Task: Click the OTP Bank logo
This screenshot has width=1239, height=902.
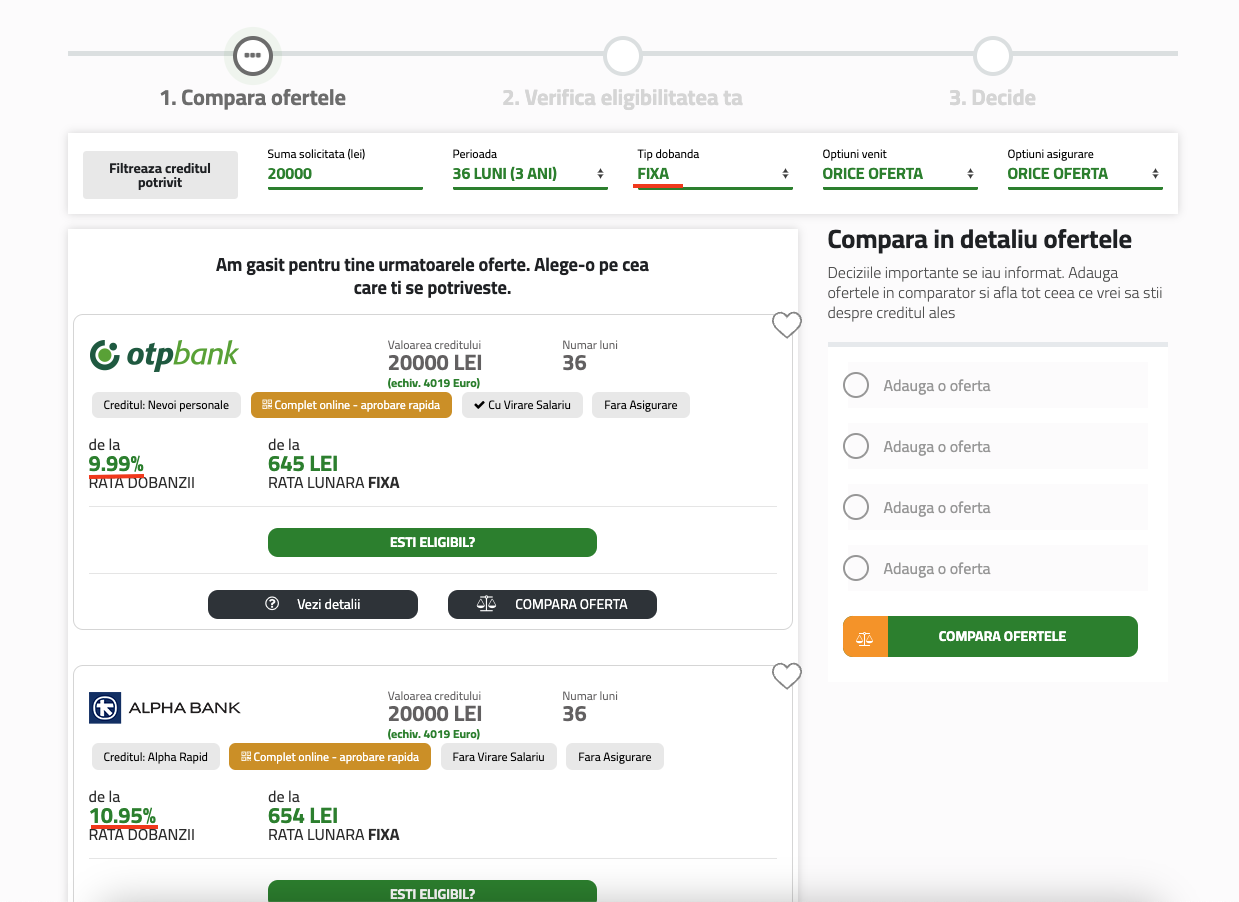Action: (x=164, y=354)
